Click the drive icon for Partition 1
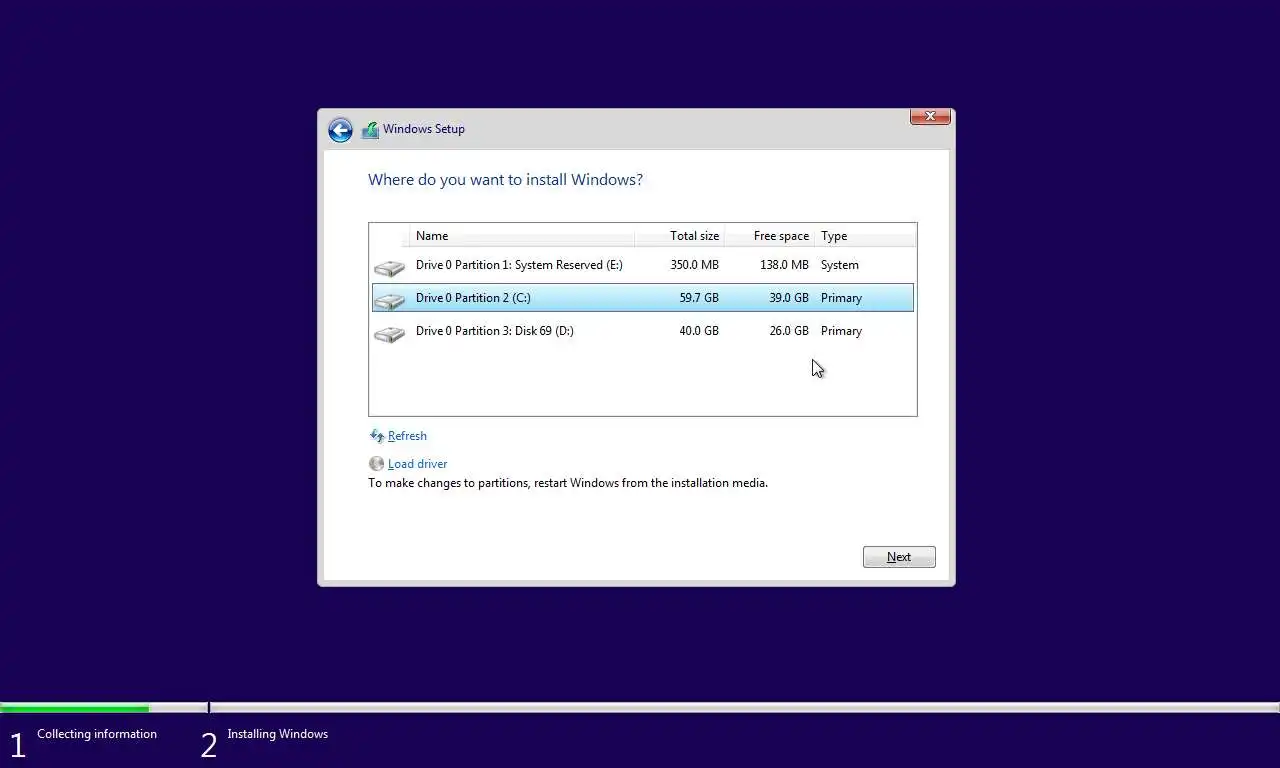The height and width of the screenshot is (768, 1280). tap(389, 267)
